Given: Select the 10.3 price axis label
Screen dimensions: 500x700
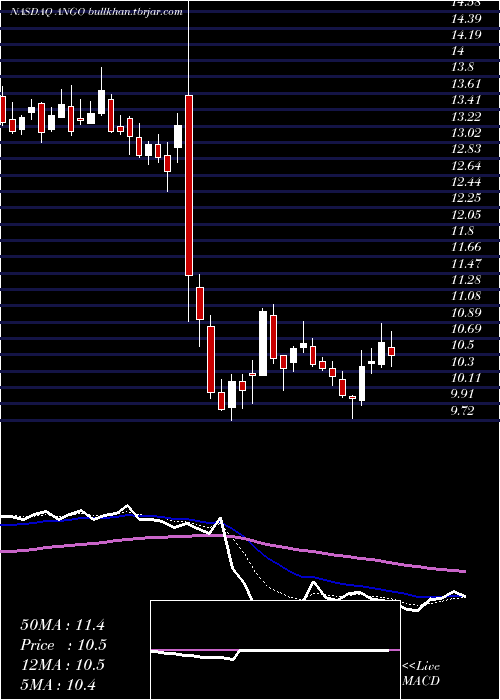Looking at the screenshot, I should pyautogui.click(x=462, y=362).
